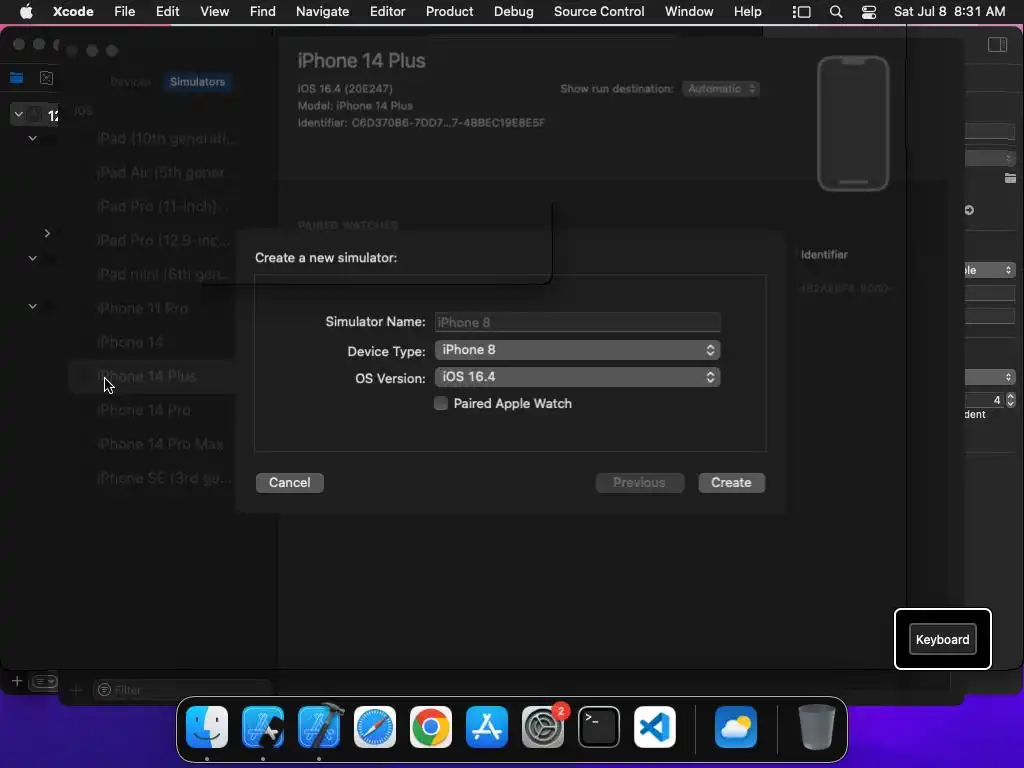Open the File menu

pyautogui.click(x=124, y=11)
